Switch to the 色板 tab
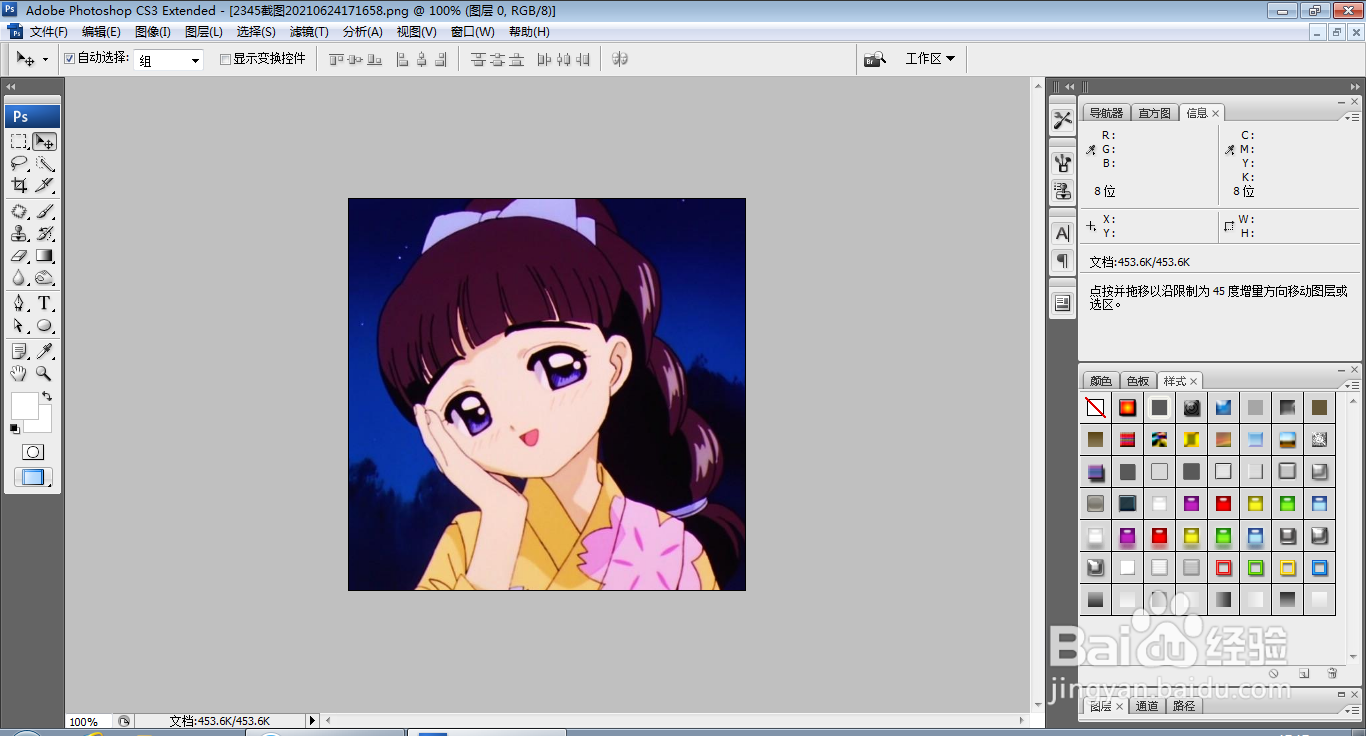1366x736 pixels. pos(1138,381)
